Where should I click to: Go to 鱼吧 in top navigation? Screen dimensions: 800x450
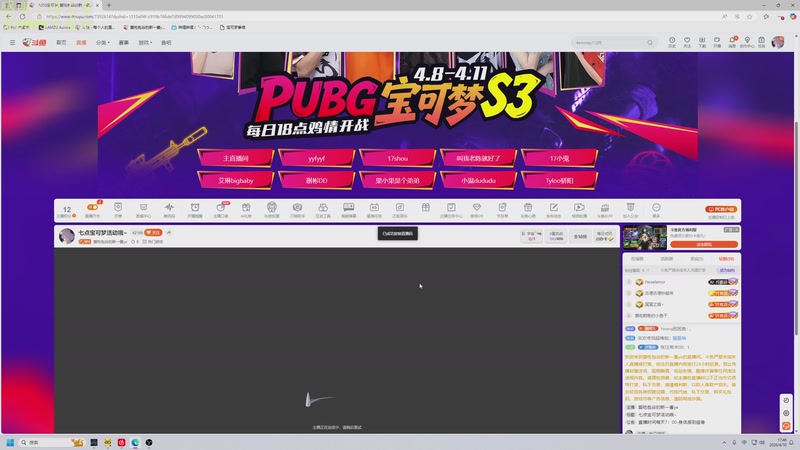166,42
